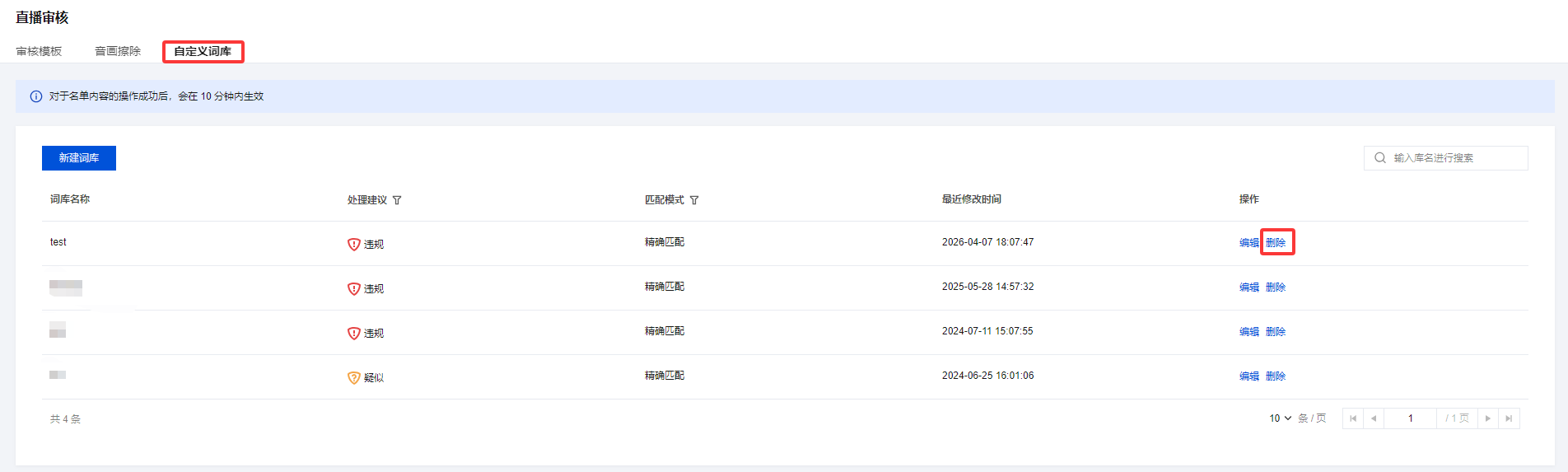Delete the library modified 2024-07-11
This screenshot has height=472, width=1568.
point(1276,332)
